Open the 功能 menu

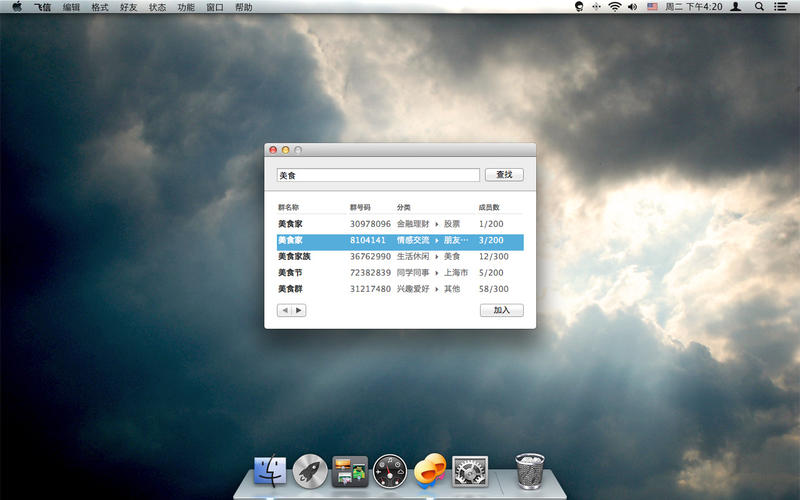[186, 7]
